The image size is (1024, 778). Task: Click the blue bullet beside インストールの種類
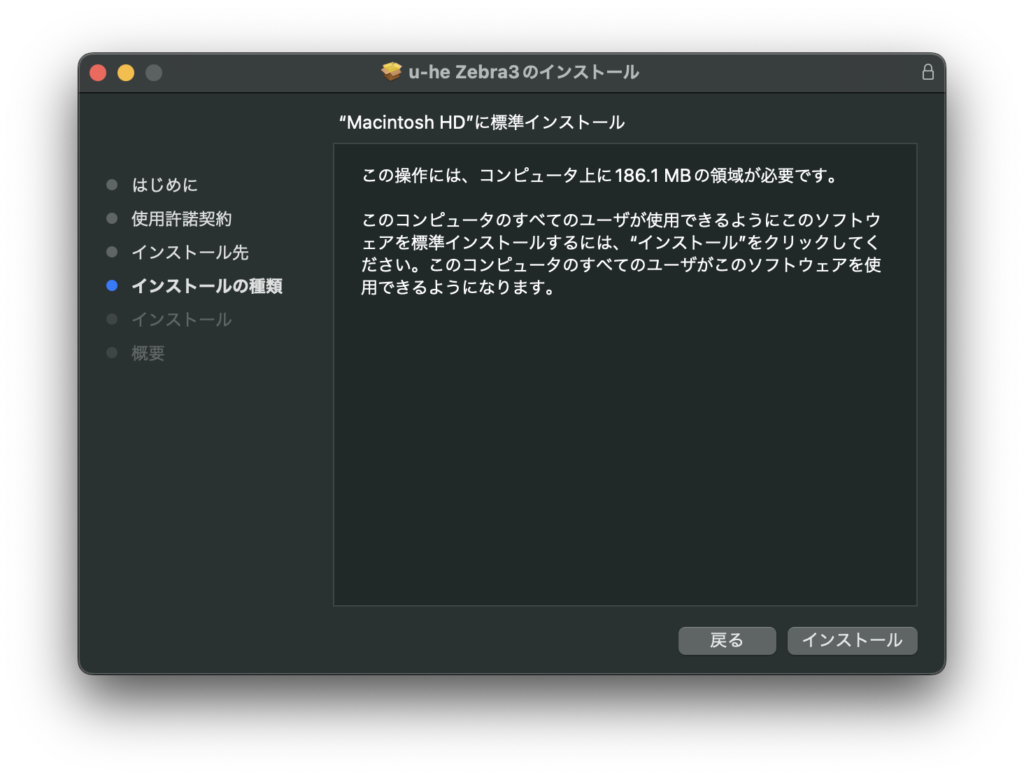[112, 286]
